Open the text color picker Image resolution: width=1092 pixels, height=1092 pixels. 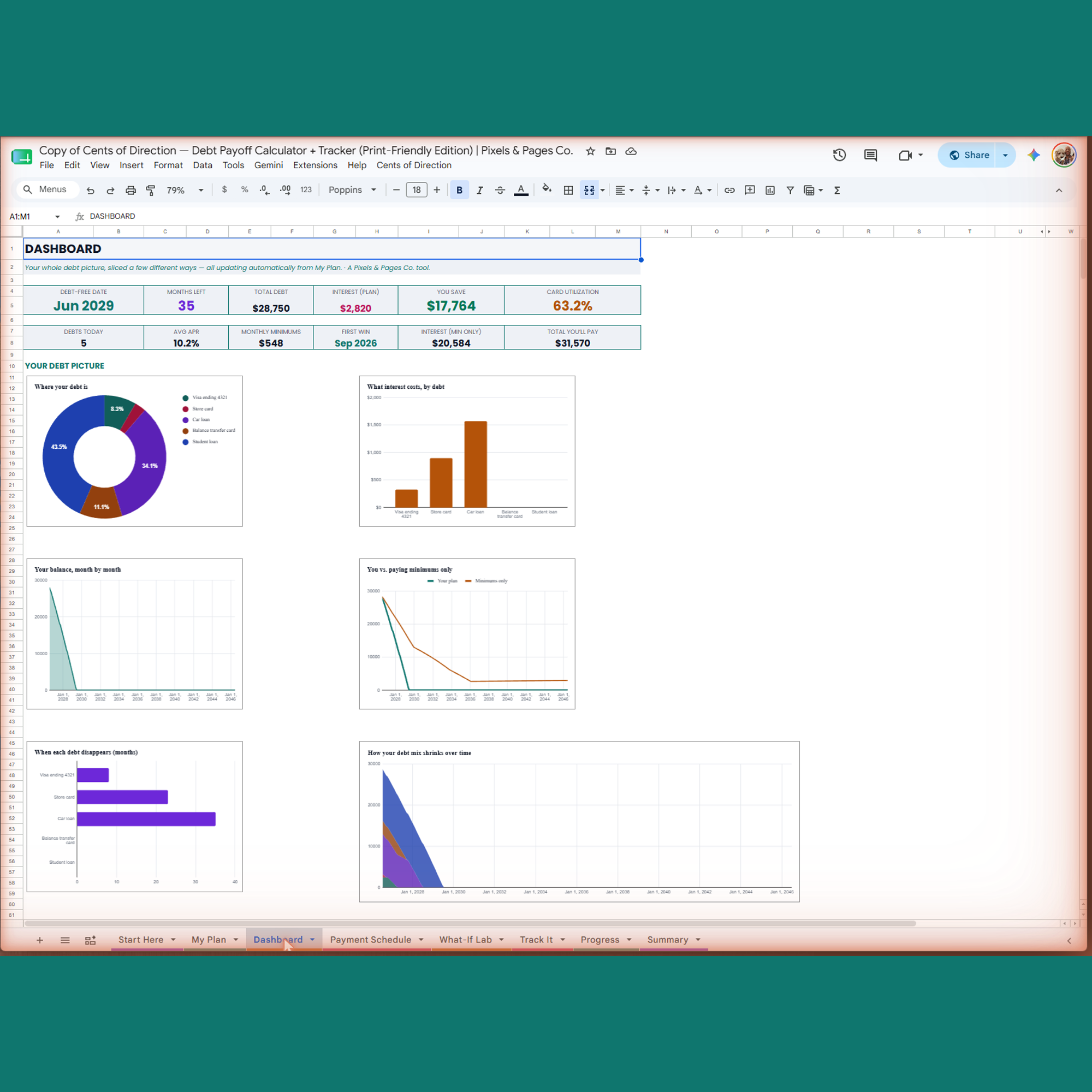coord(521,191)
